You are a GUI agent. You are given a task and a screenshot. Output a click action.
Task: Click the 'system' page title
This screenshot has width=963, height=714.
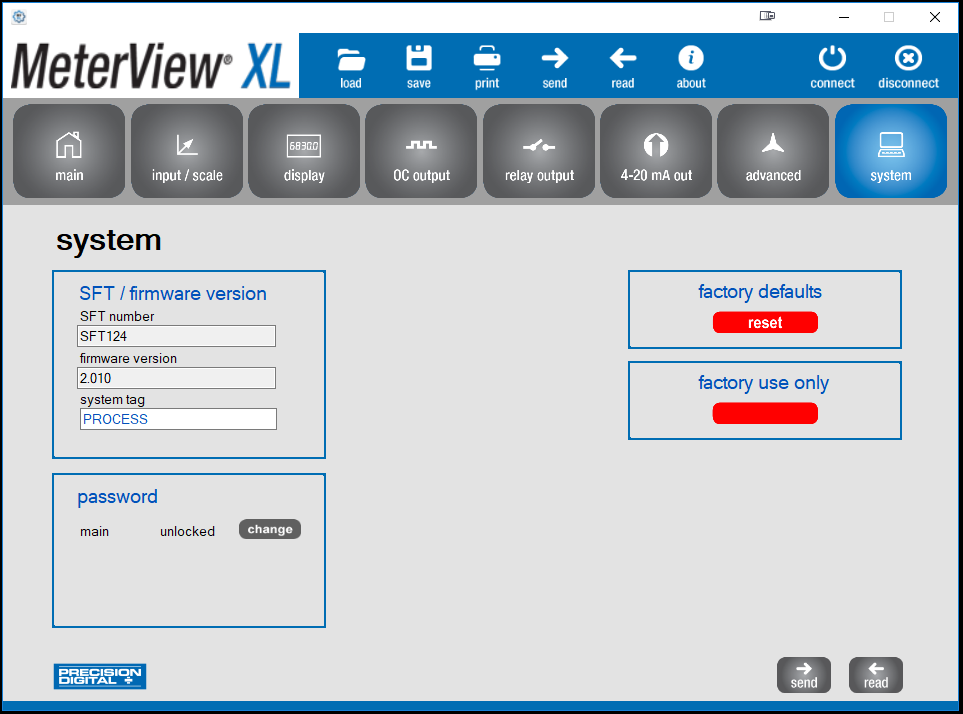(x=109, y=240)
